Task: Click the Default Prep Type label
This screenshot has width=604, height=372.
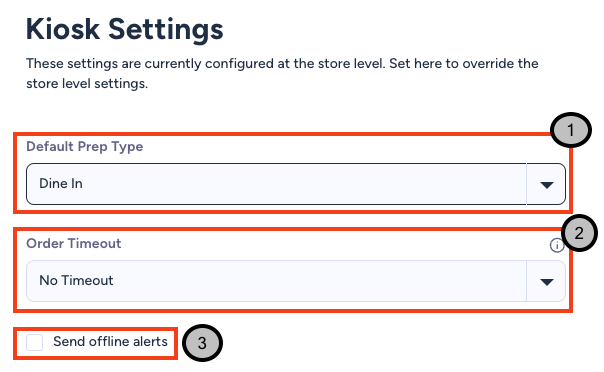Action: point(84,147)
